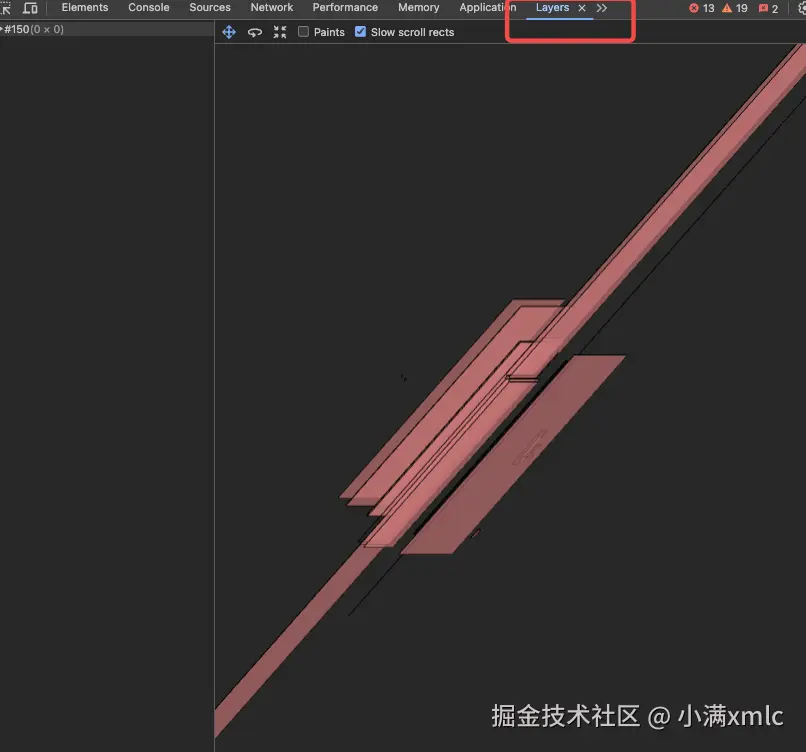Select the Layers tab
The width and height of the screenshot is (806, 752).
(x=552, y=8)
